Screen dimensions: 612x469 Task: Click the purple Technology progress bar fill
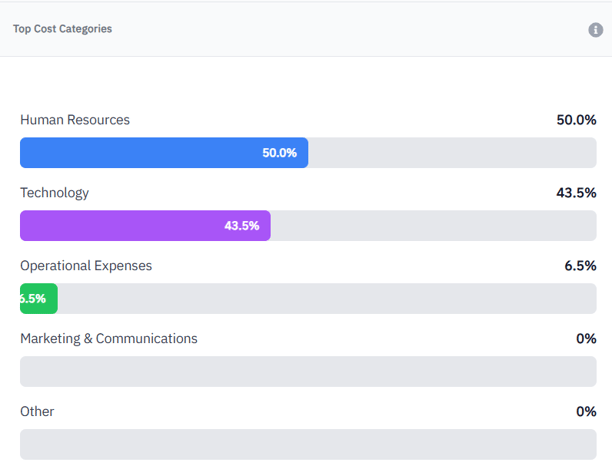pos(120,226)
